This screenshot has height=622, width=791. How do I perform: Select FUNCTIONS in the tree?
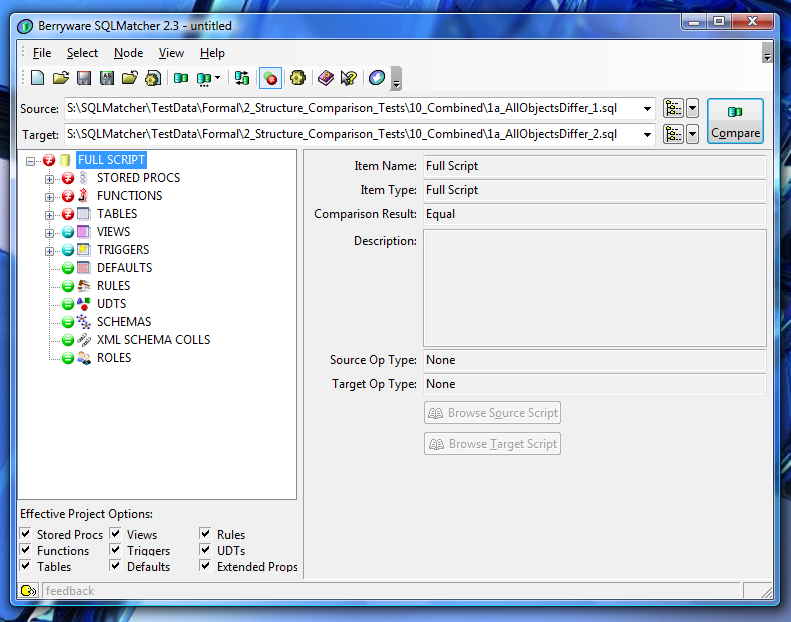coord(130,196)
